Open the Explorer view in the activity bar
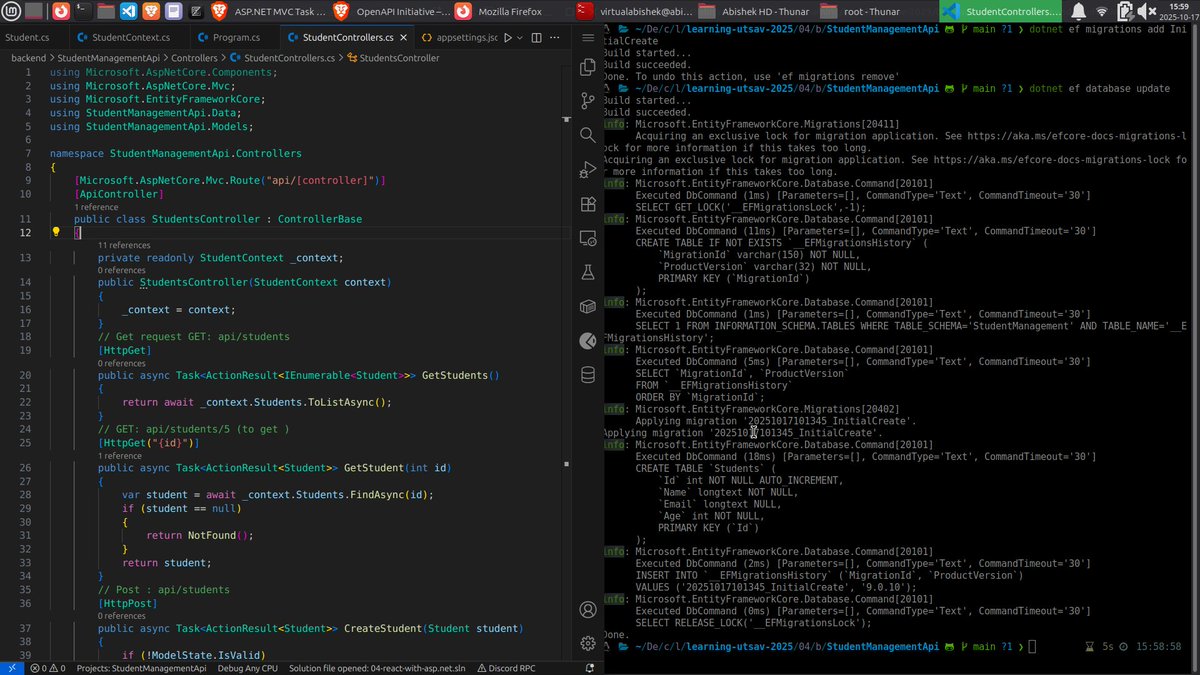Screen dimensions: 1200x675 587,68
